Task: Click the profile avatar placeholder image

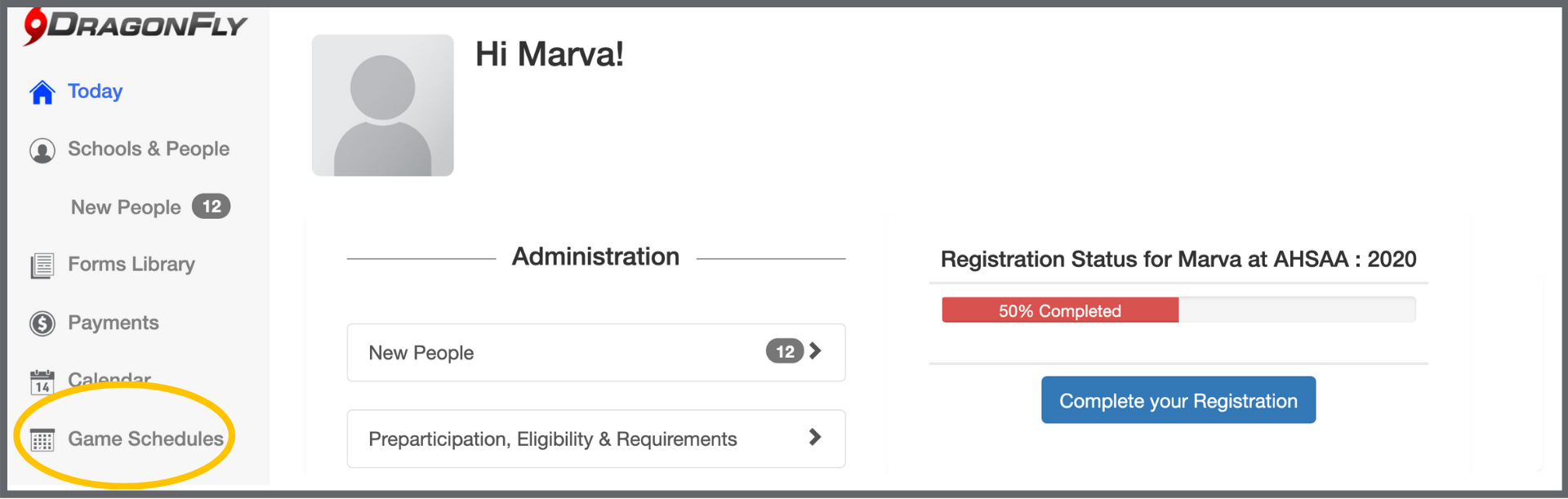Action: (383, 105)
